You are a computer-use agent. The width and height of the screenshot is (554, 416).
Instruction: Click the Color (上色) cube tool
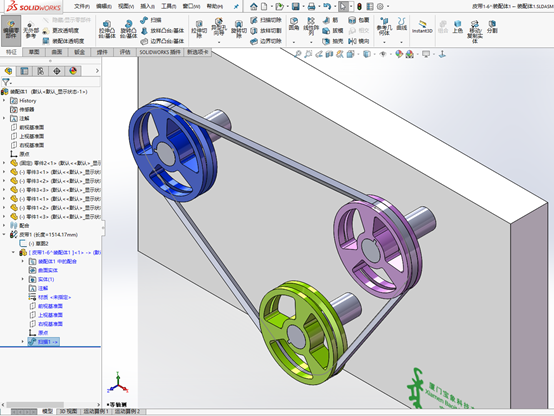[x=458, y=27]
